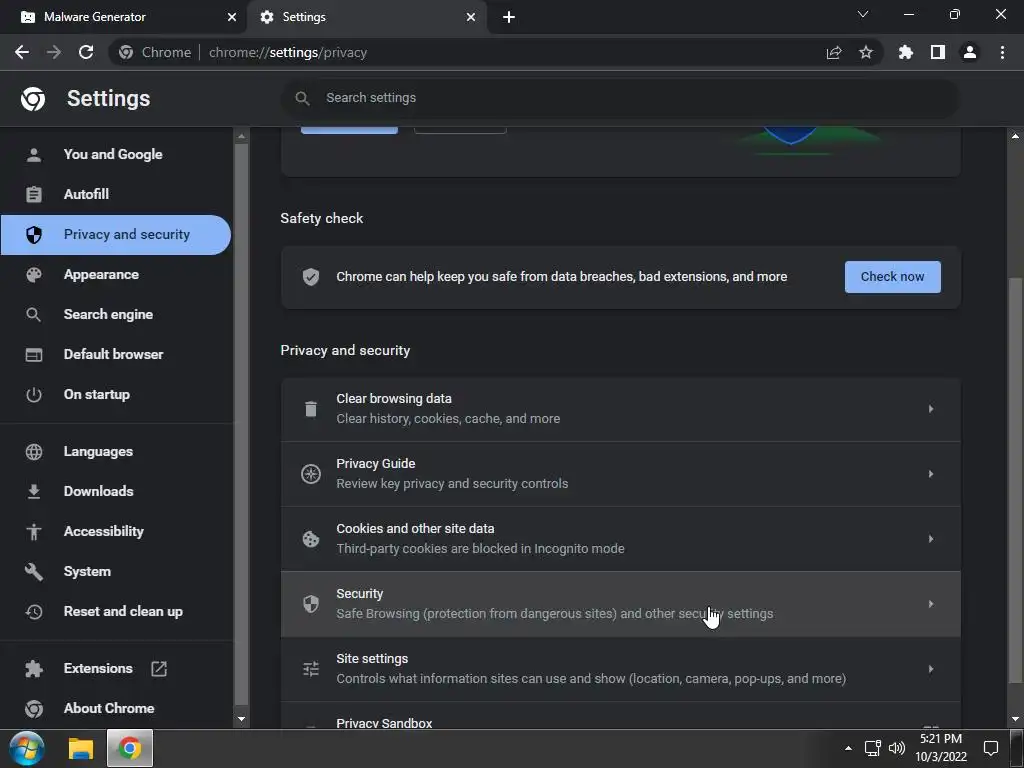This screenshot has height=768, width=1024.
Task: Click the forward navigation arrow
Action: click(54, 52)
